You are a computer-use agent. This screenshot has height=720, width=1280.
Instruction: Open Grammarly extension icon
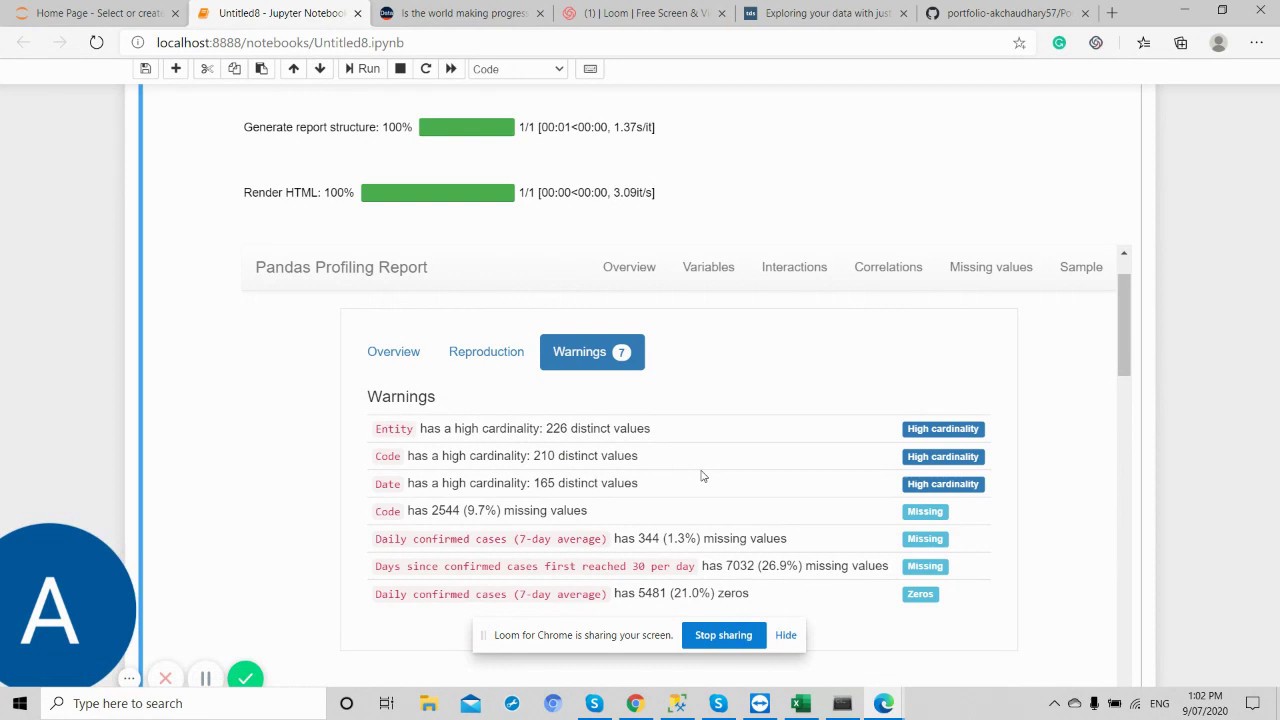(x=1059, y=43)
